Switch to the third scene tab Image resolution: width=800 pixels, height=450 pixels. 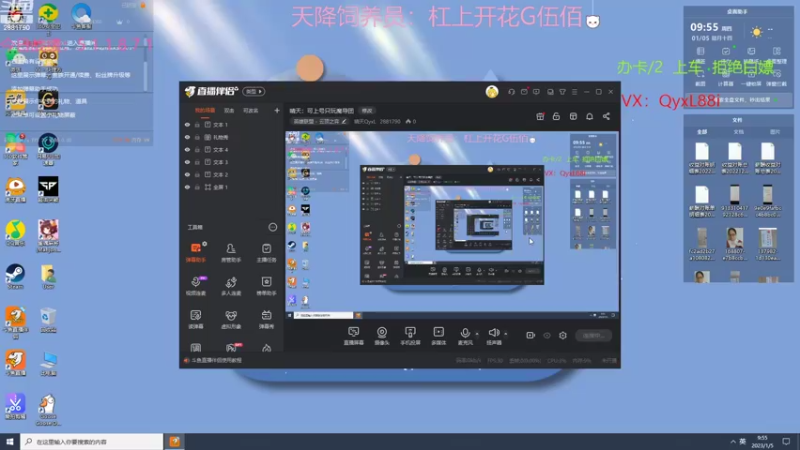(251, 110)
